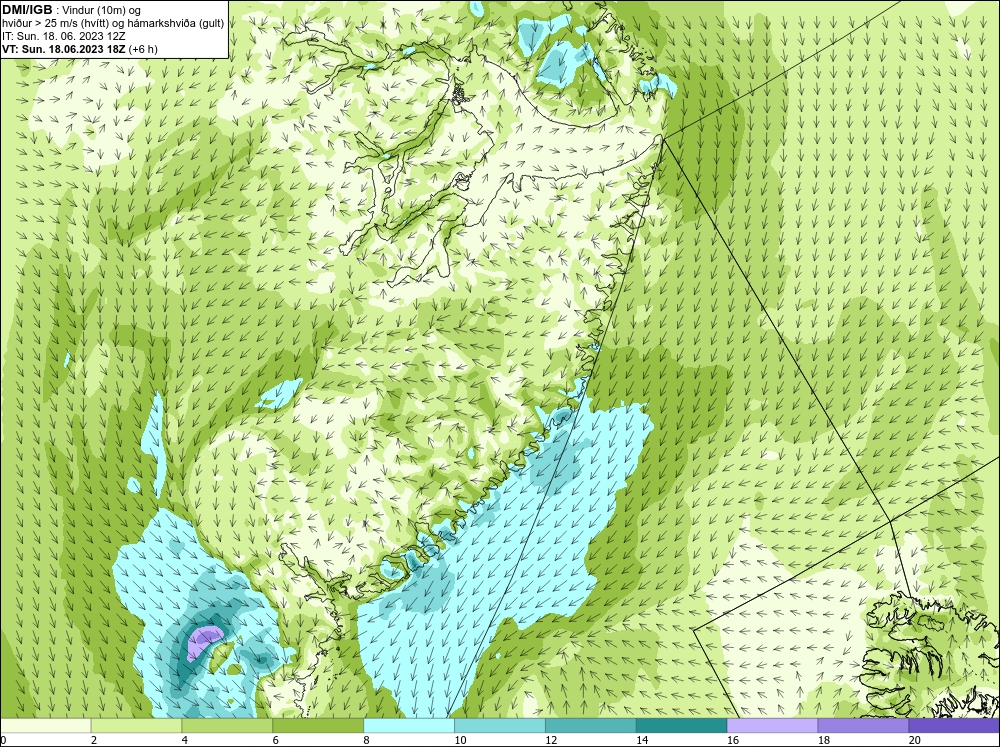Click the 14–16 m/s dark teal legend swatch
This screenshot has height=747, width=1000.
(x=682, y=726)
